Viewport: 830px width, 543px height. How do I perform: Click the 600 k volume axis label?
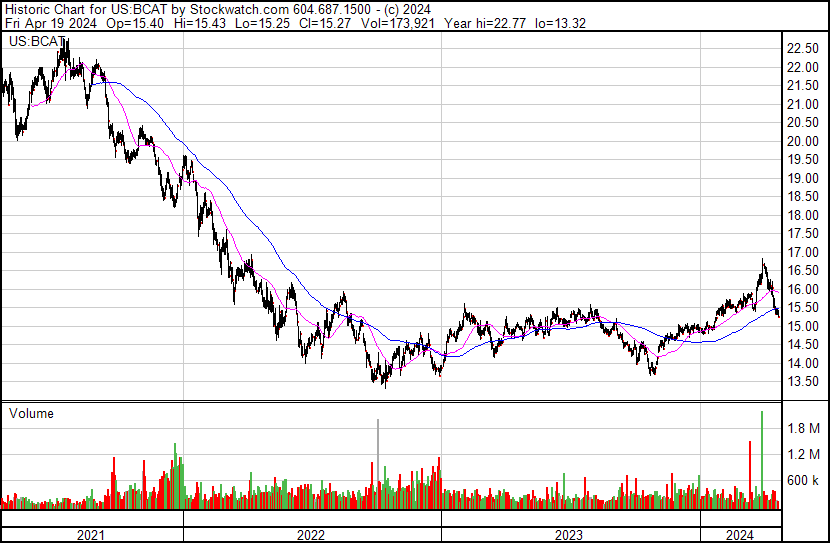804,480
